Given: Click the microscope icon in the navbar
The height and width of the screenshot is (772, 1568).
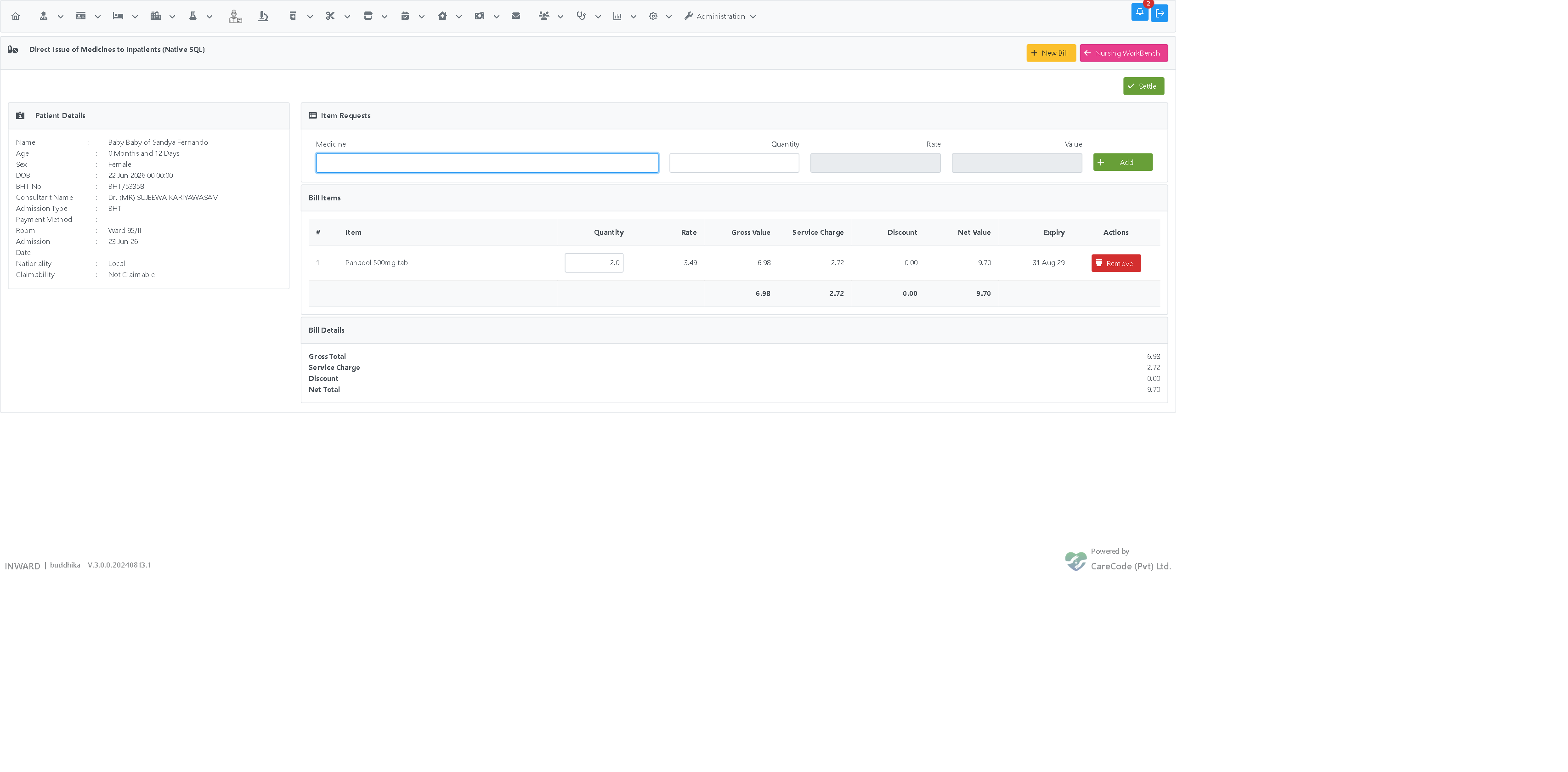Looking at the screenshot, I should (x=263, y=17).
